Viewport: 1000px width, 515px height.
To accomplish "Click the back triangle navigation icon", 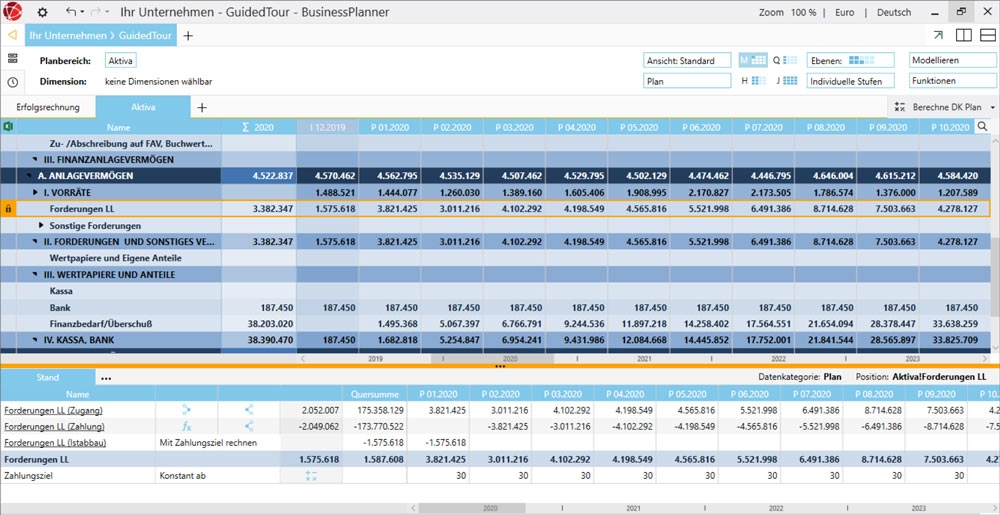I will (12, 35).
